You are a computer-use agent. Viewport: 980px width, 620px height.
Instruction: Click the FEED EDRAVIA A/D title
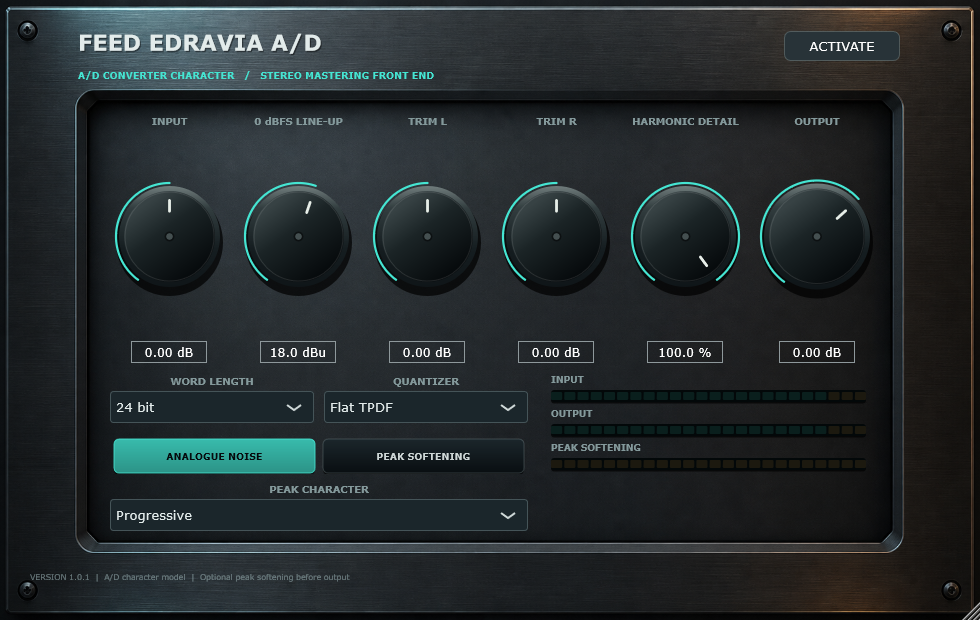[200, 43]
